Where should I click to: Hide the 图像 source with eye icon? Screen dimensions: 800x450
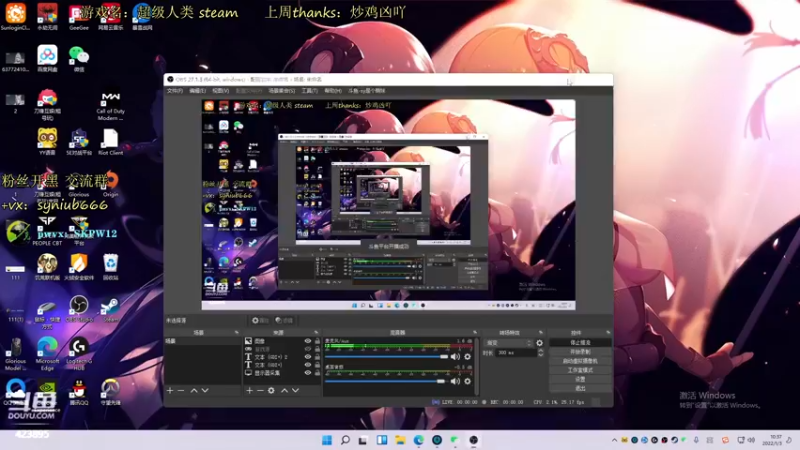pyautogui.click(x=308, y=341)
